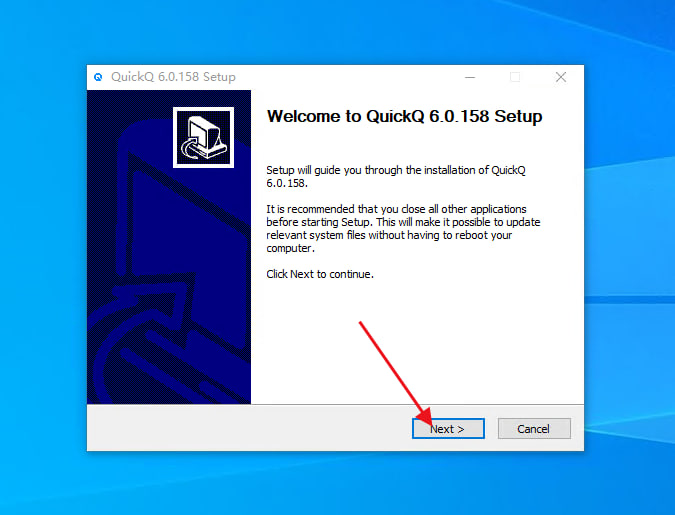Click the dark blue sidebar panel
The image size is (675, 515).
click(169, 247)
